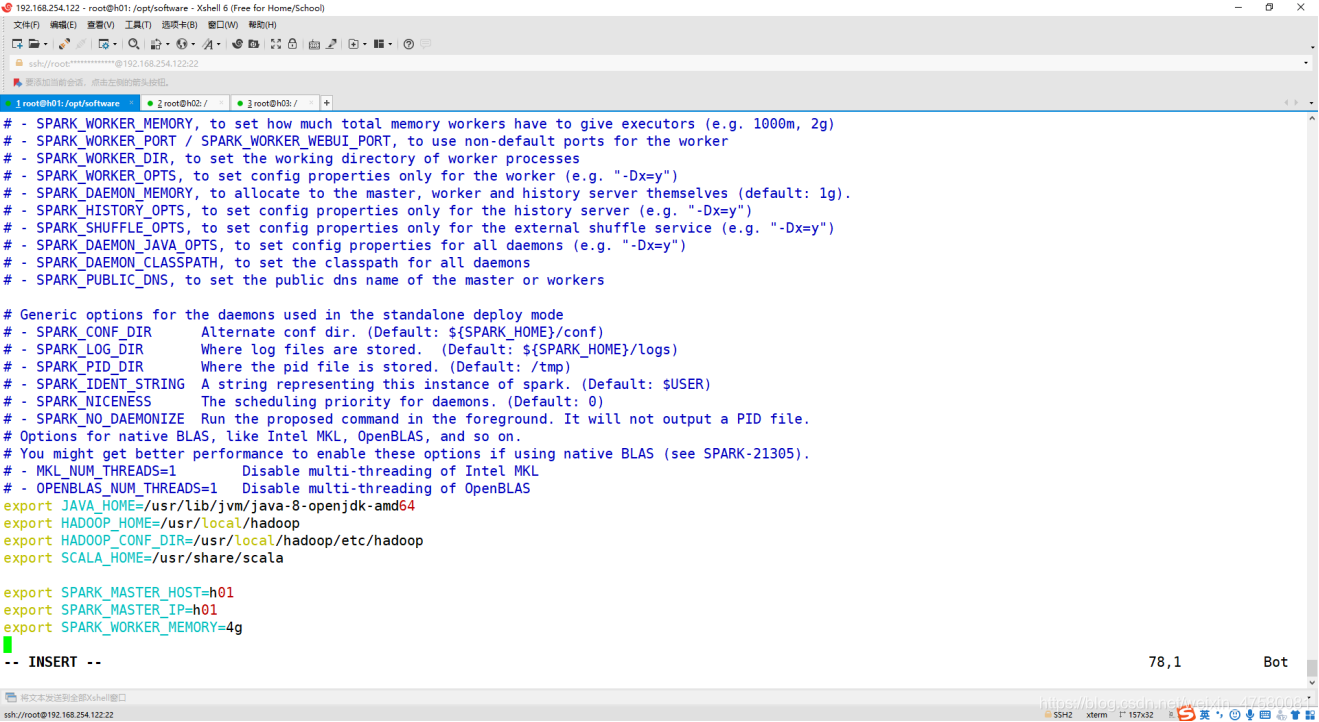This screenshot has width=1319, height=722.
Task: Open the 选项卡(B) menu
Action: tap(180, 24)
